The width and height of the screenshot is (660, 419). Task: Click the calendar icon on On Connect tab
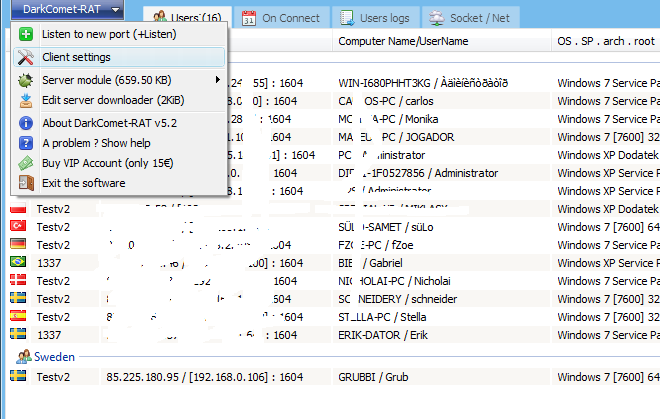click(249, 18)
